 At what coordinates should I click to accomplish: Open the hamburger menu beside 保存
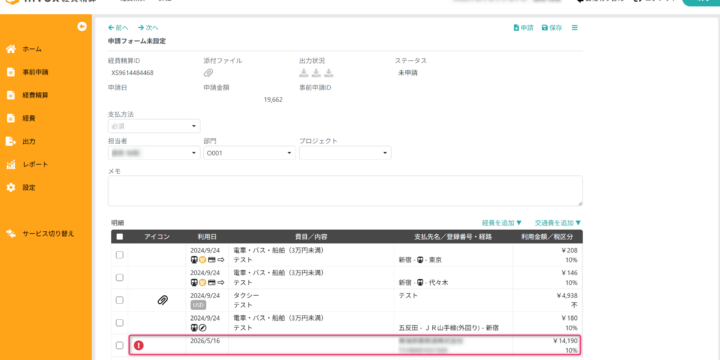574,28
